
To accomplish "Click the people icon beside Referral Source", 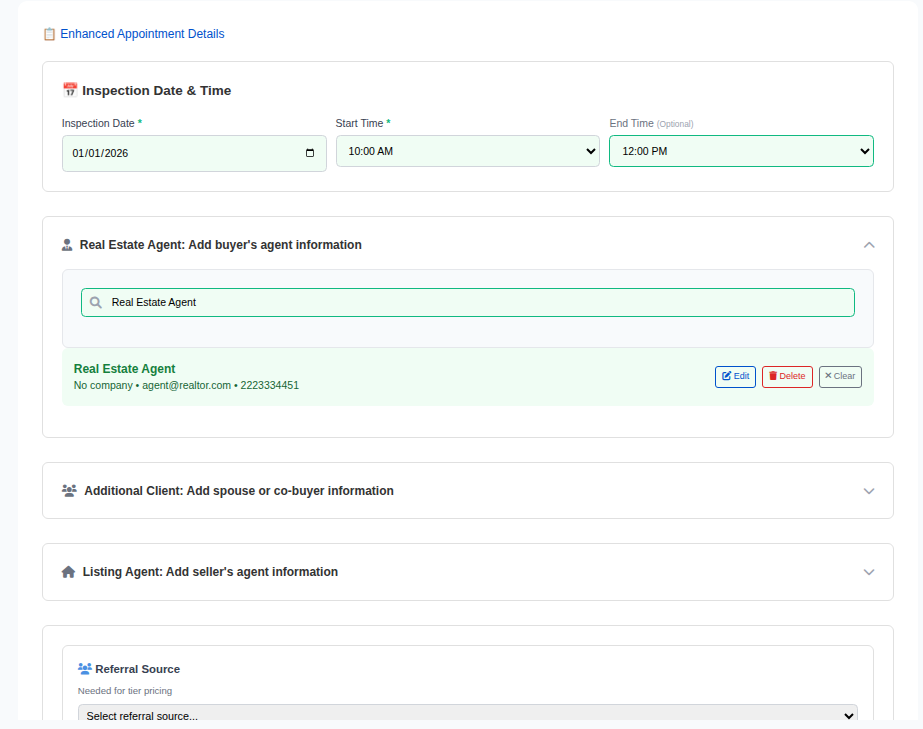I will (x=84, y=668).
